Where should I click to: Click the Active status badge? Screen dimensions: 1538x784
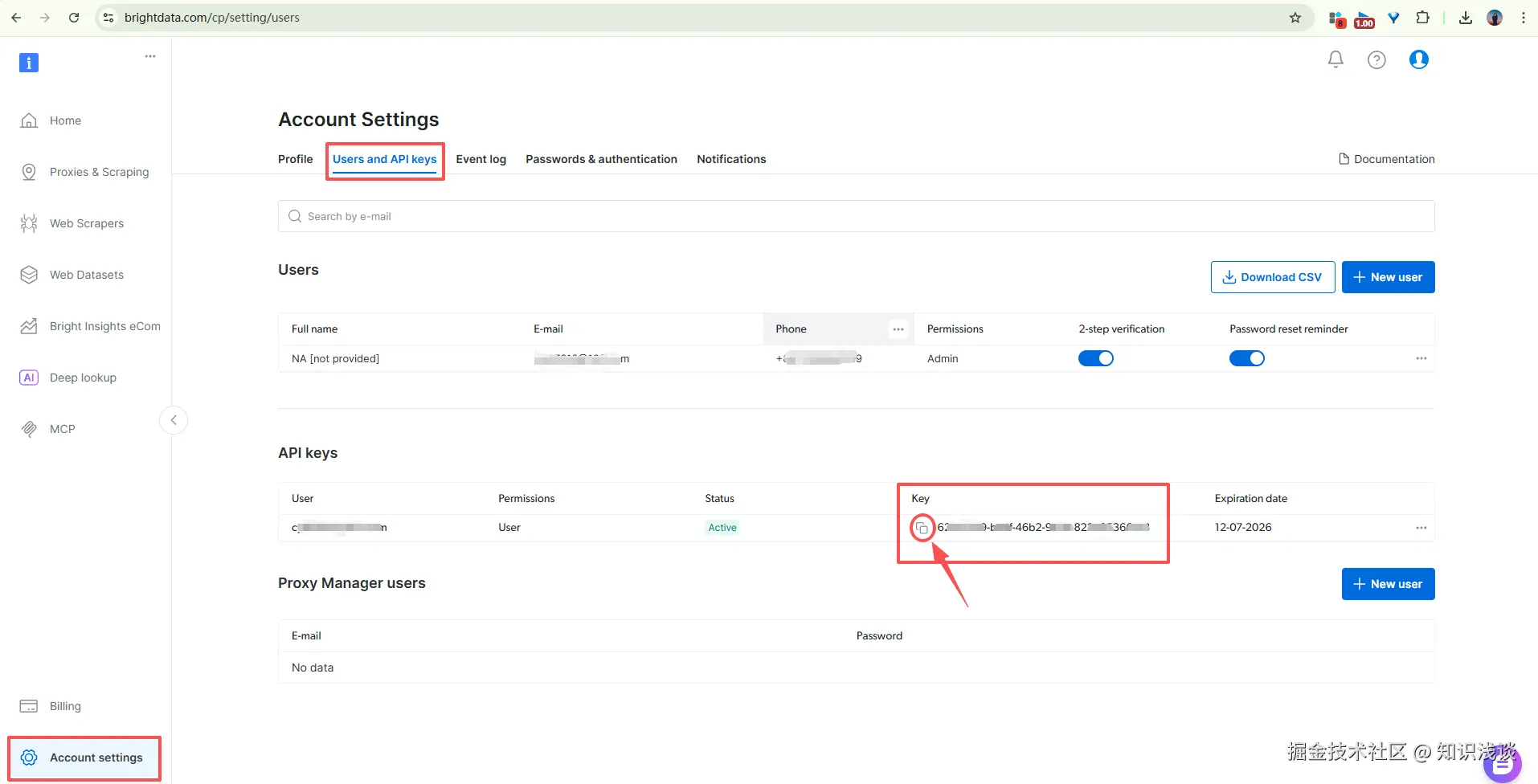(x=722, y=528)
